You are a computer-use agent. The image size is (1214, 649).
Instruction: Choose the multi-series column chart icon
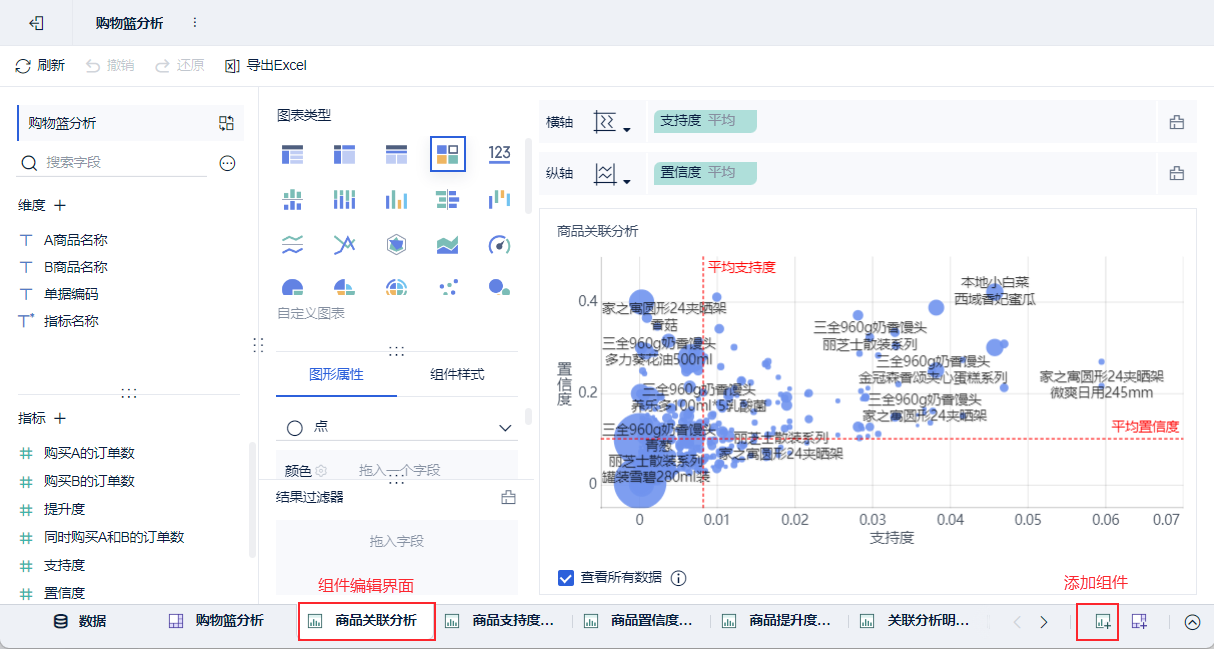(x=396, y=199)
